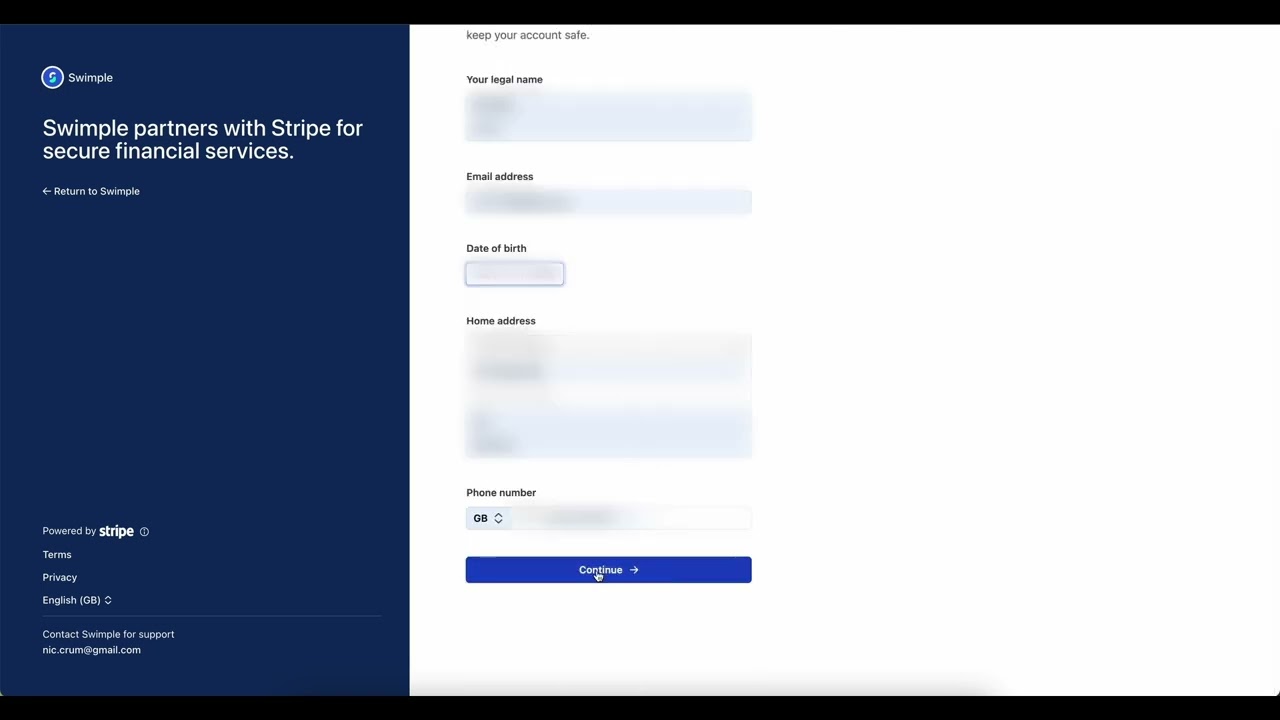Click the Email address field
The height and width of the screenshot is (720, 1280).
pyautogui.click(x=608, y=201)
